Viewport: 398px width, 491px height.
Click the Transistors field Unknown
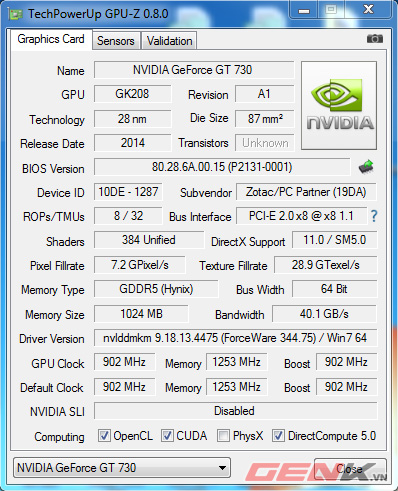[265, 143]
